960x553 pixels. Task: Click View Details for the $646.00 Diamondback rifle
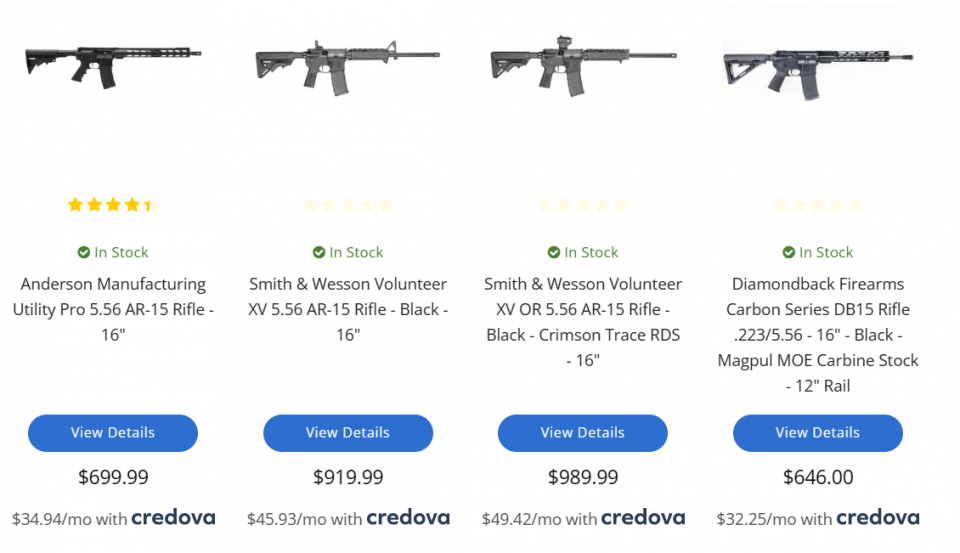(x=818, y=433)
